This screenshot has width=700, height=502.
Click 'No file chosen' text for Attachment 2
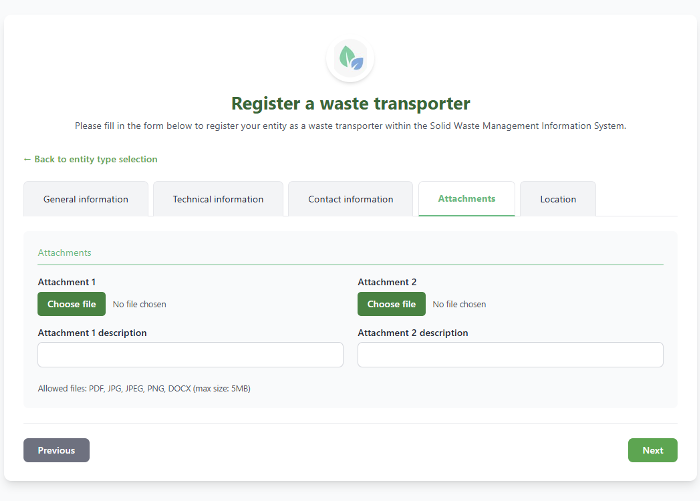pyautogui.click(x=459, y=304)
